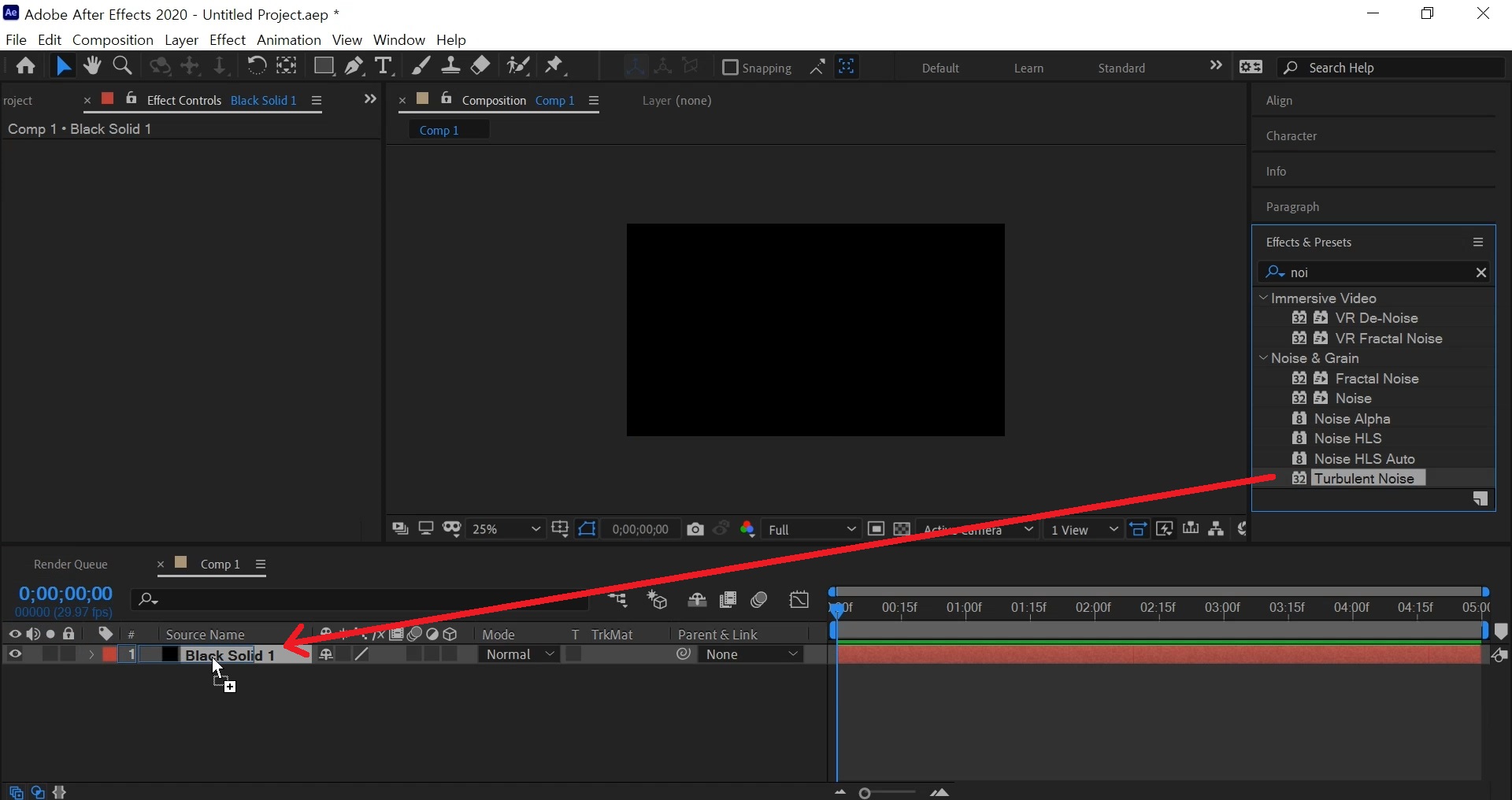The width and height of the screenshot is (1512, 800).
Task: Enable the Snapping checkbox
Action: click(730, 68)
